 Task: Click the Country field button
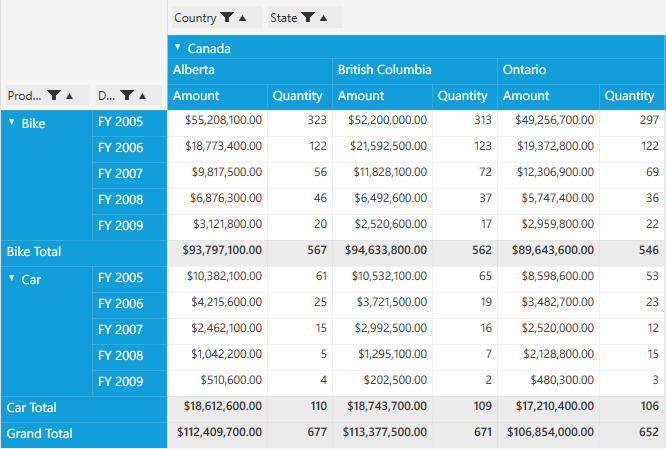coord(217,17)
